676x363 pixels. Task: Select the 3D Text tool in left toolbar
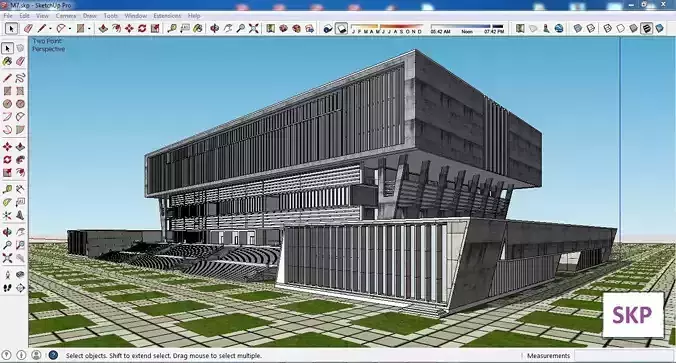20,215
